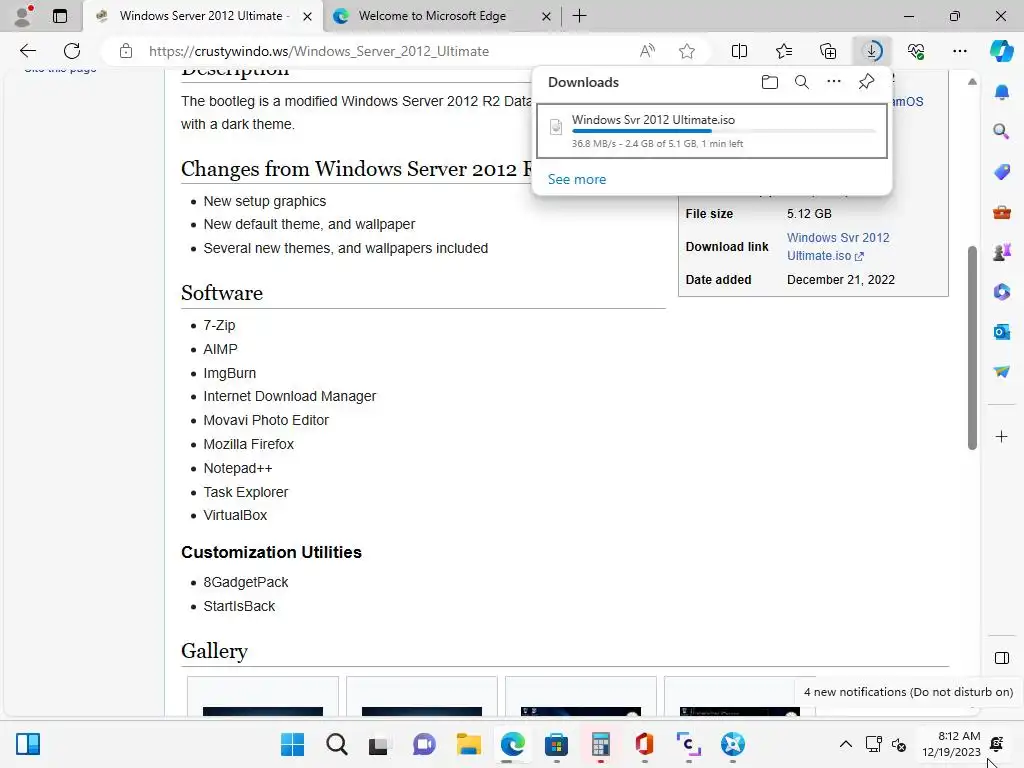This screenshot has height=768, width=1024.
Task: Open Read aloud icon in address bar
Action: point(647,51)
